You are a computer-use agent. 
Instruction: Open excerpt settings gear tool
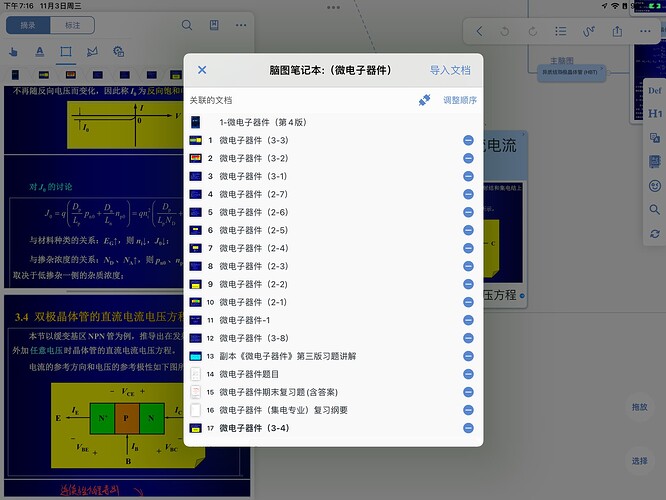119,52
